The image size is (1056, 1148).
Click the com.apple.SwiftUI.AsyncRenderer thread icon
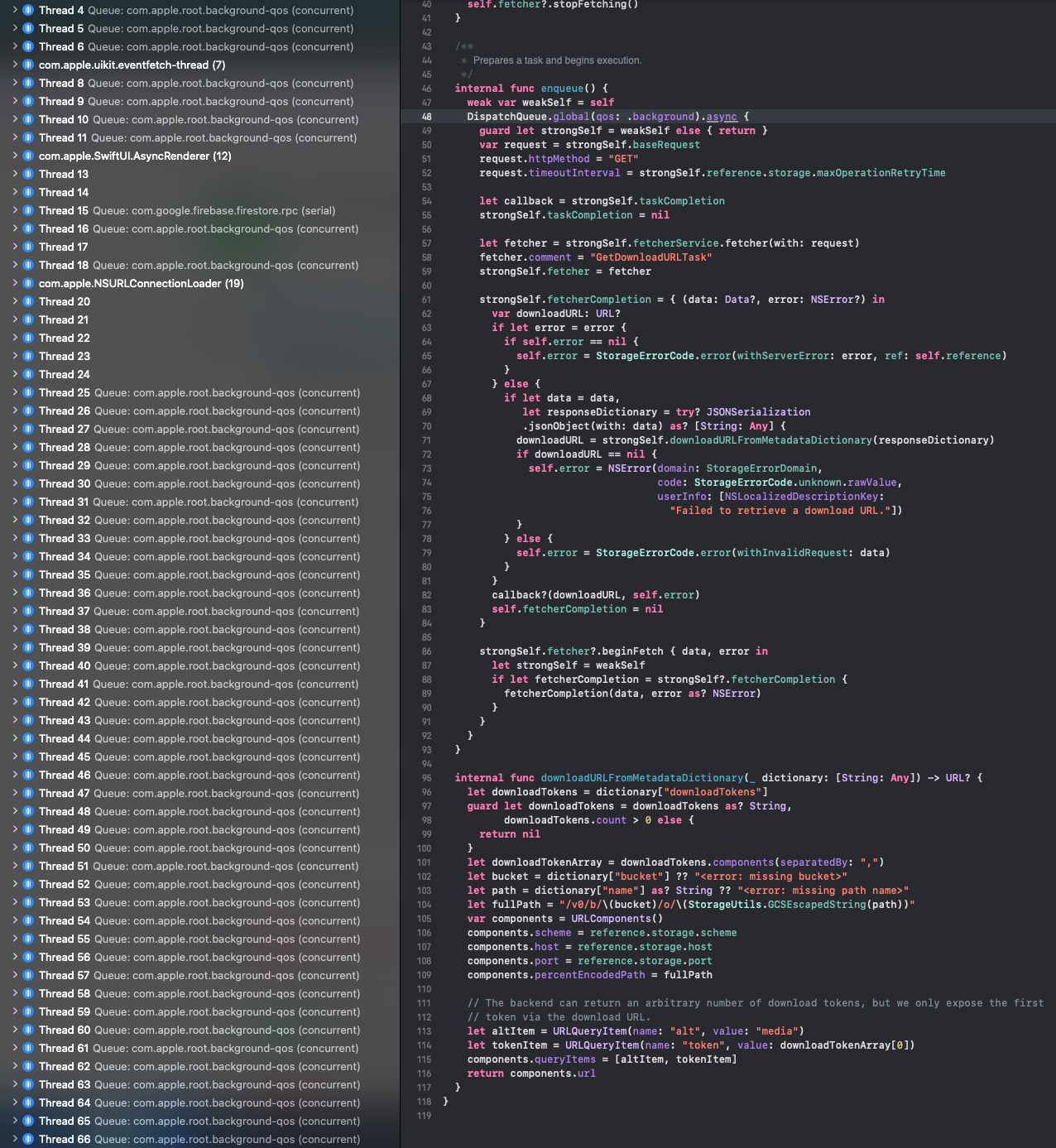point(29,156)
